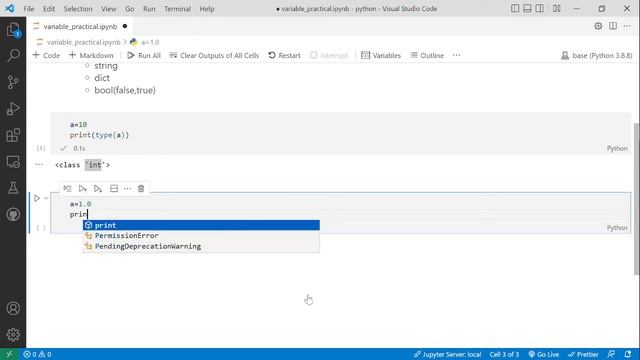Click the notebook vertical scrollbar
Viewport: 640px width, 360px height.
tap(636, 199)
